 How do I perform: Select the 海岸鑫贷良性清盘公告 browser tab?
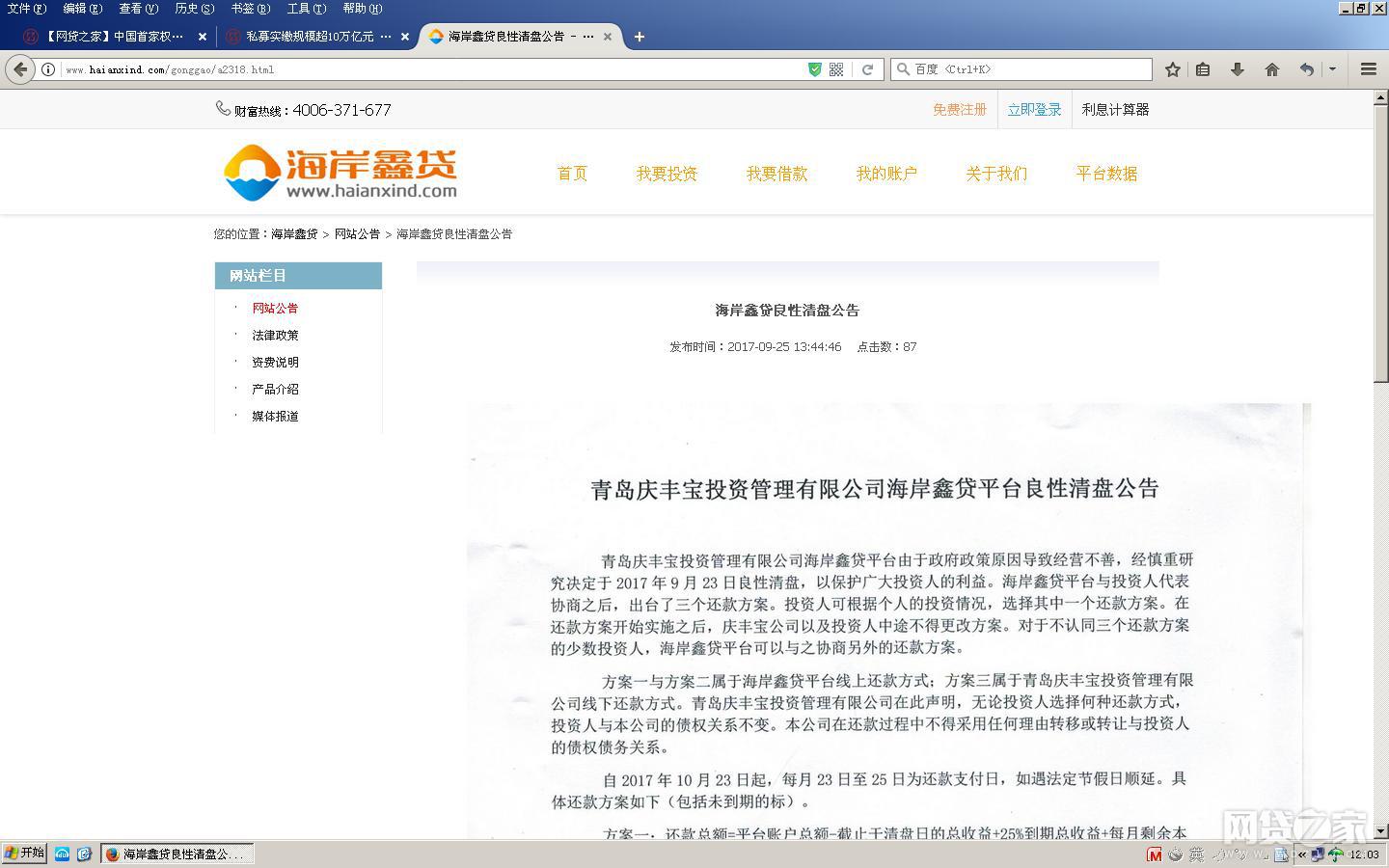(521, 37)
